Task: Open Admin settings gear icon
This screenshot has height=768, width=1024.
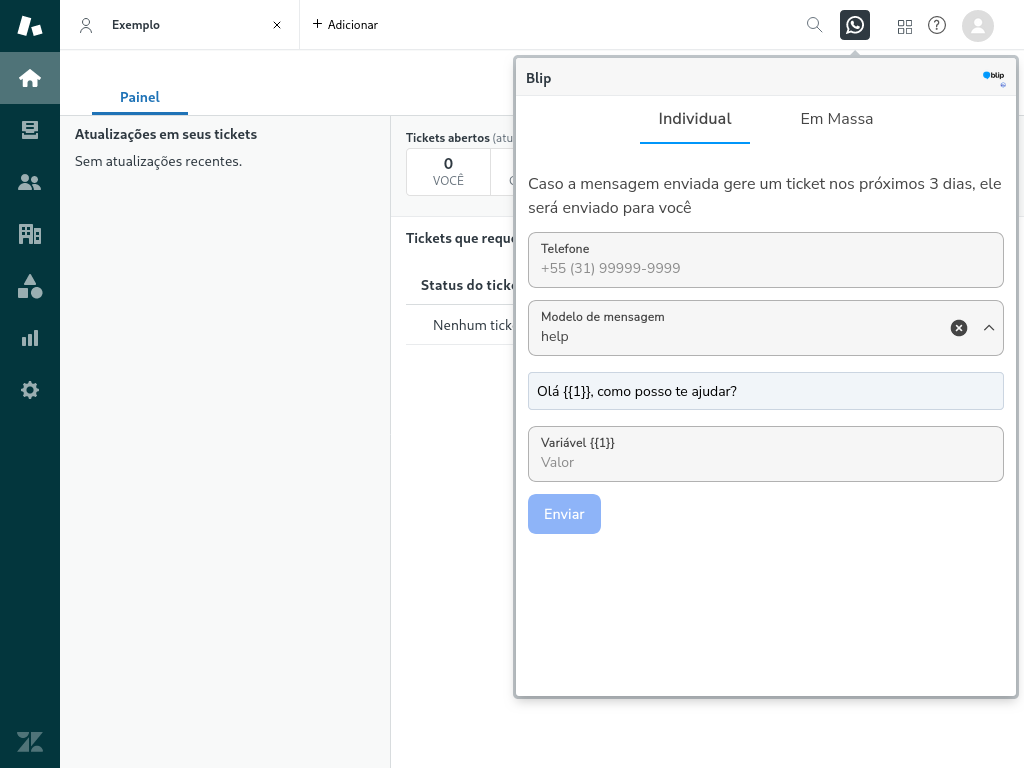Action: [30, 390]
